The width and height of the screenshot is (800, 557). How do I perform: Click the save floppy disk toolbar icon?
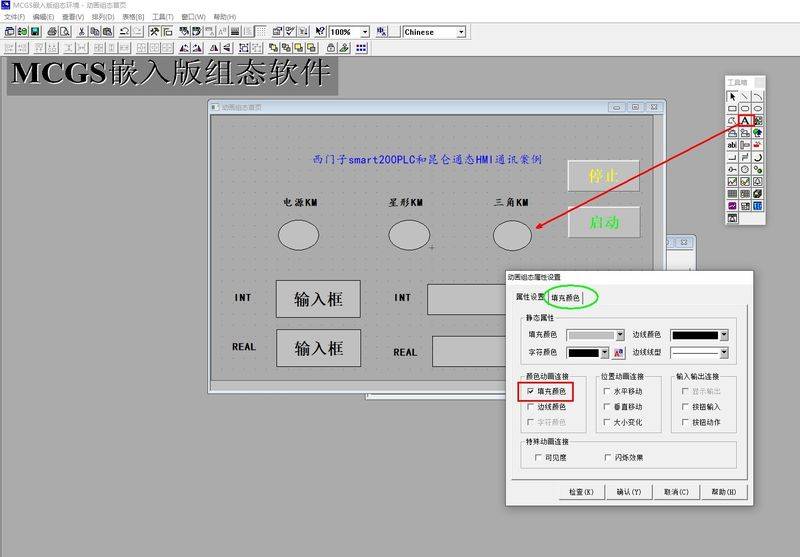[35, 32]
